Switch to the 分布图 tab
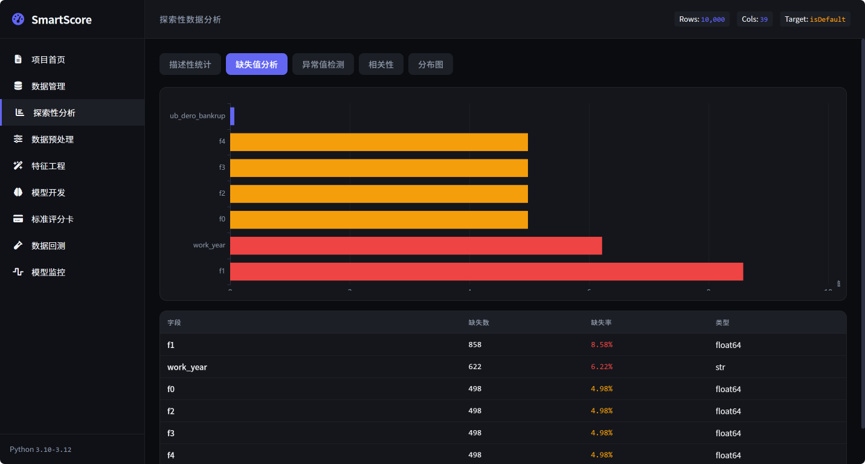Viewport: 865px width, 464px height. pyautogui.click(x=430, y=64)
